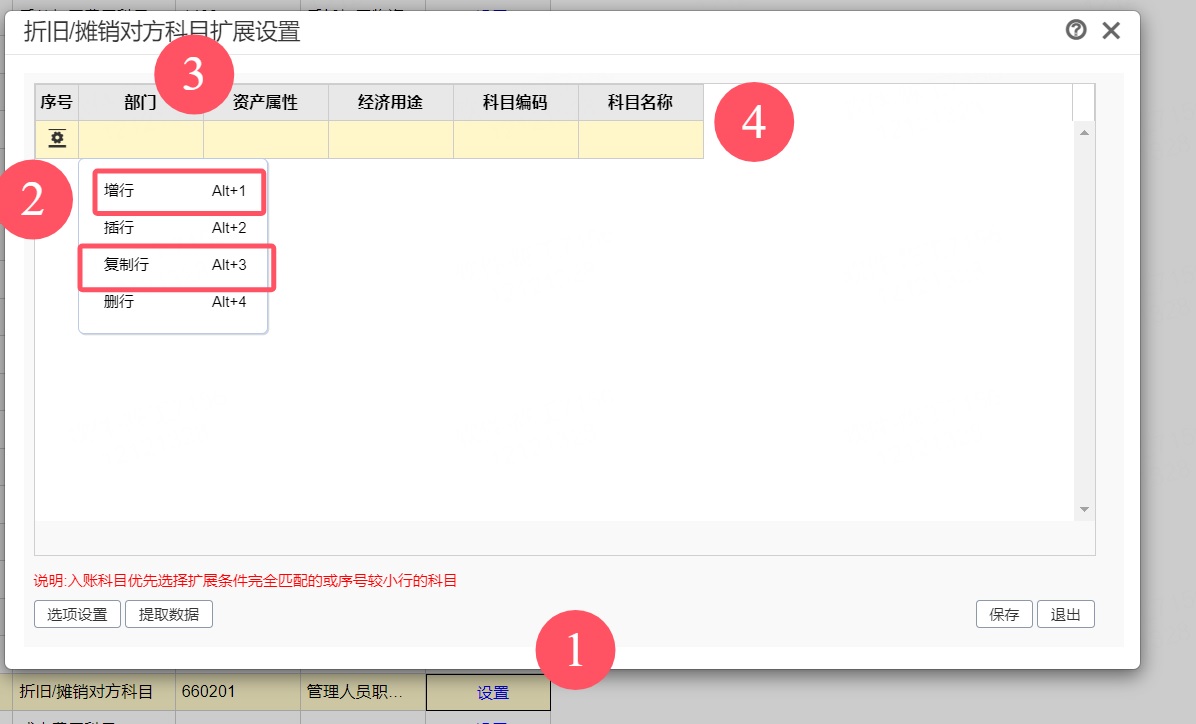Click the 序号 column header

pyautogui.click(x=56, y=102)
